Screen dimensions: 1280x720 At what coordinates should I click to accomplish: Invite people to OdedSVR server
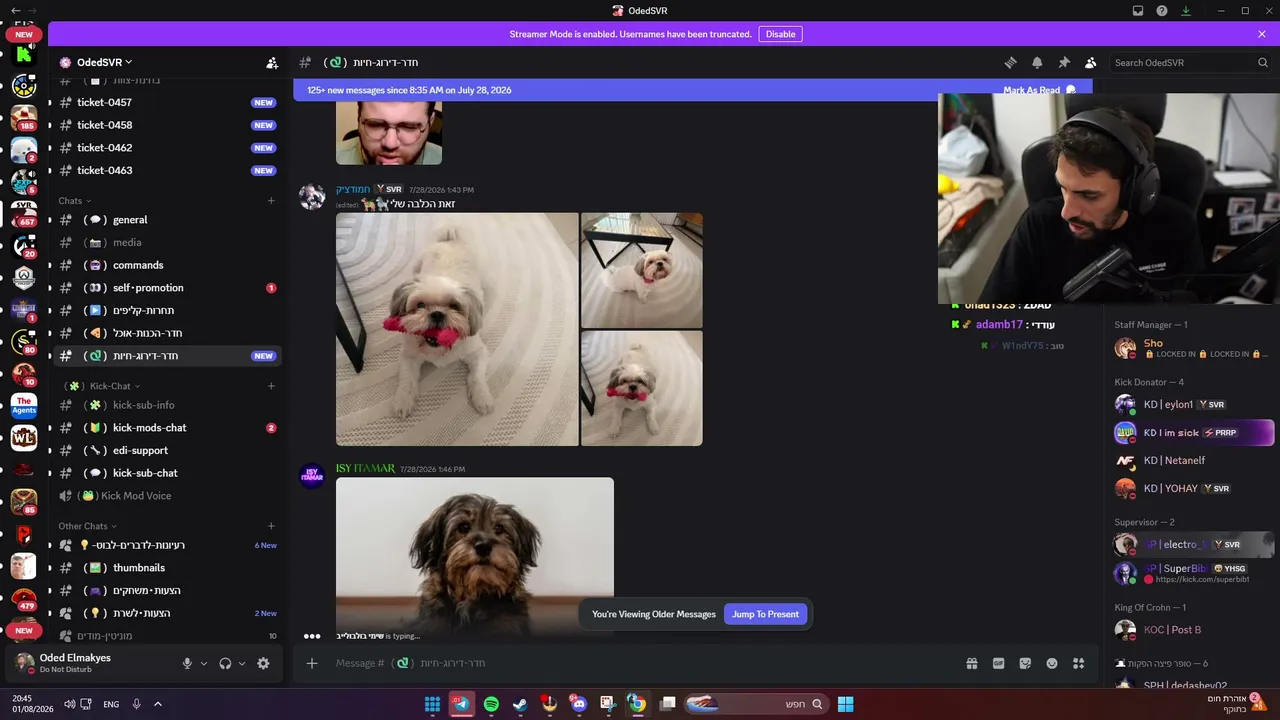(x=272, y=62)
